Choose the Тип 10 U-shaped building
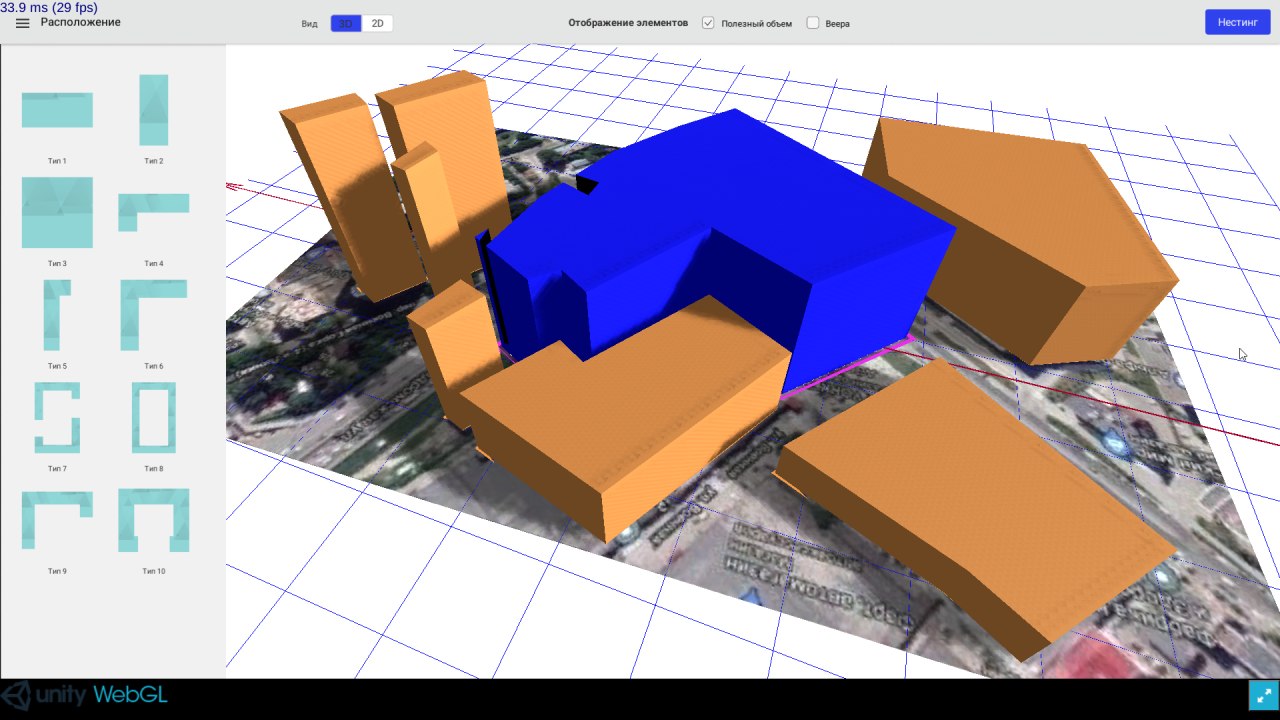This screenshot has height=720, width=1280. click(x=153, y=519)
